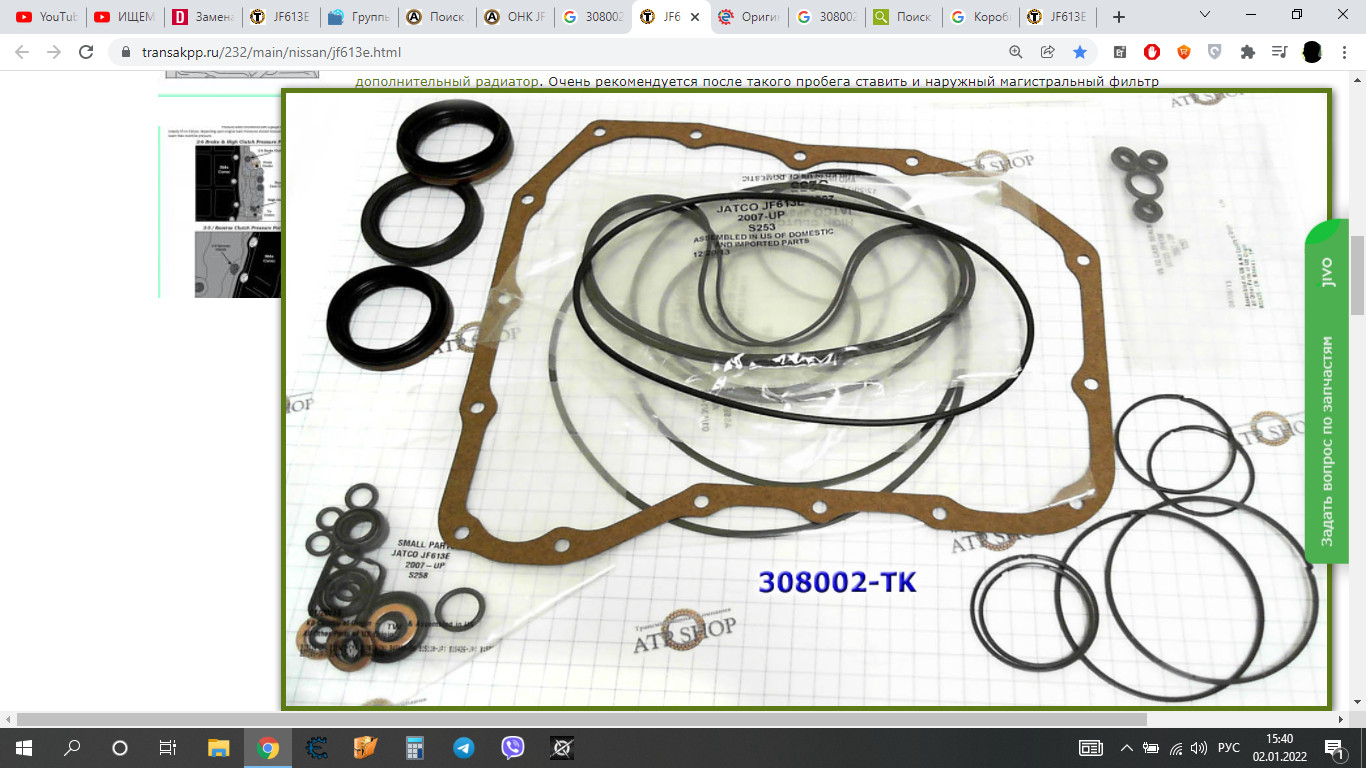Click the share page icon
1366x768 pixels.
[x=1048, y=52]
